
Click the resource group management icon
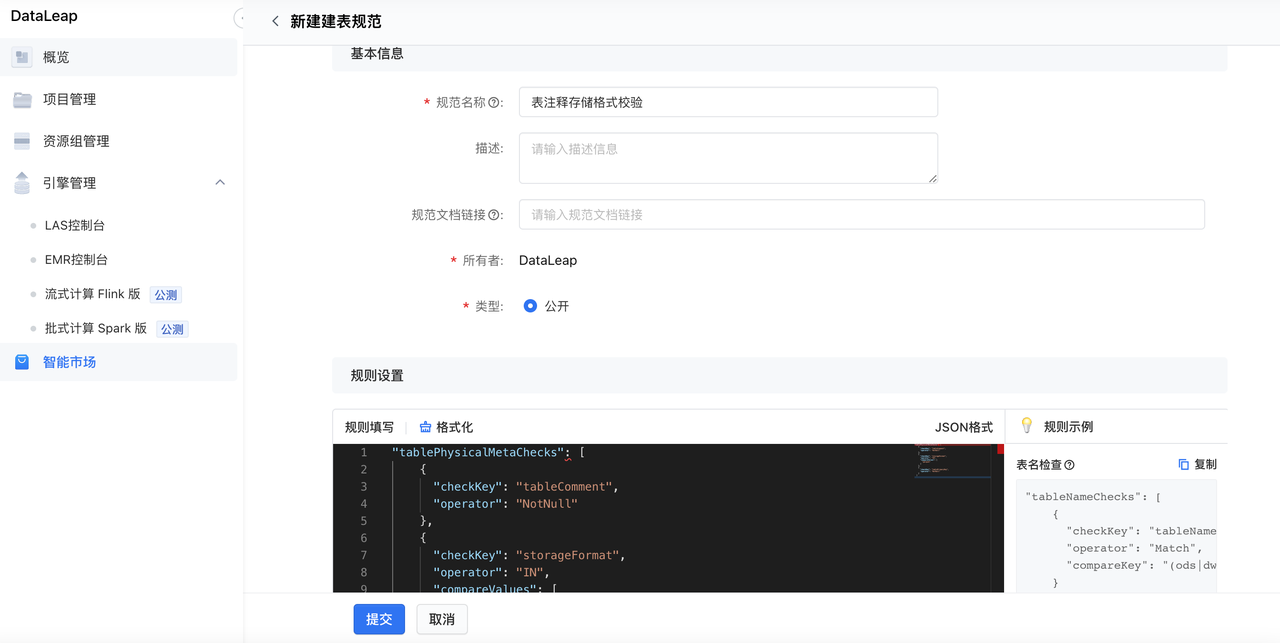pos(22,141)
